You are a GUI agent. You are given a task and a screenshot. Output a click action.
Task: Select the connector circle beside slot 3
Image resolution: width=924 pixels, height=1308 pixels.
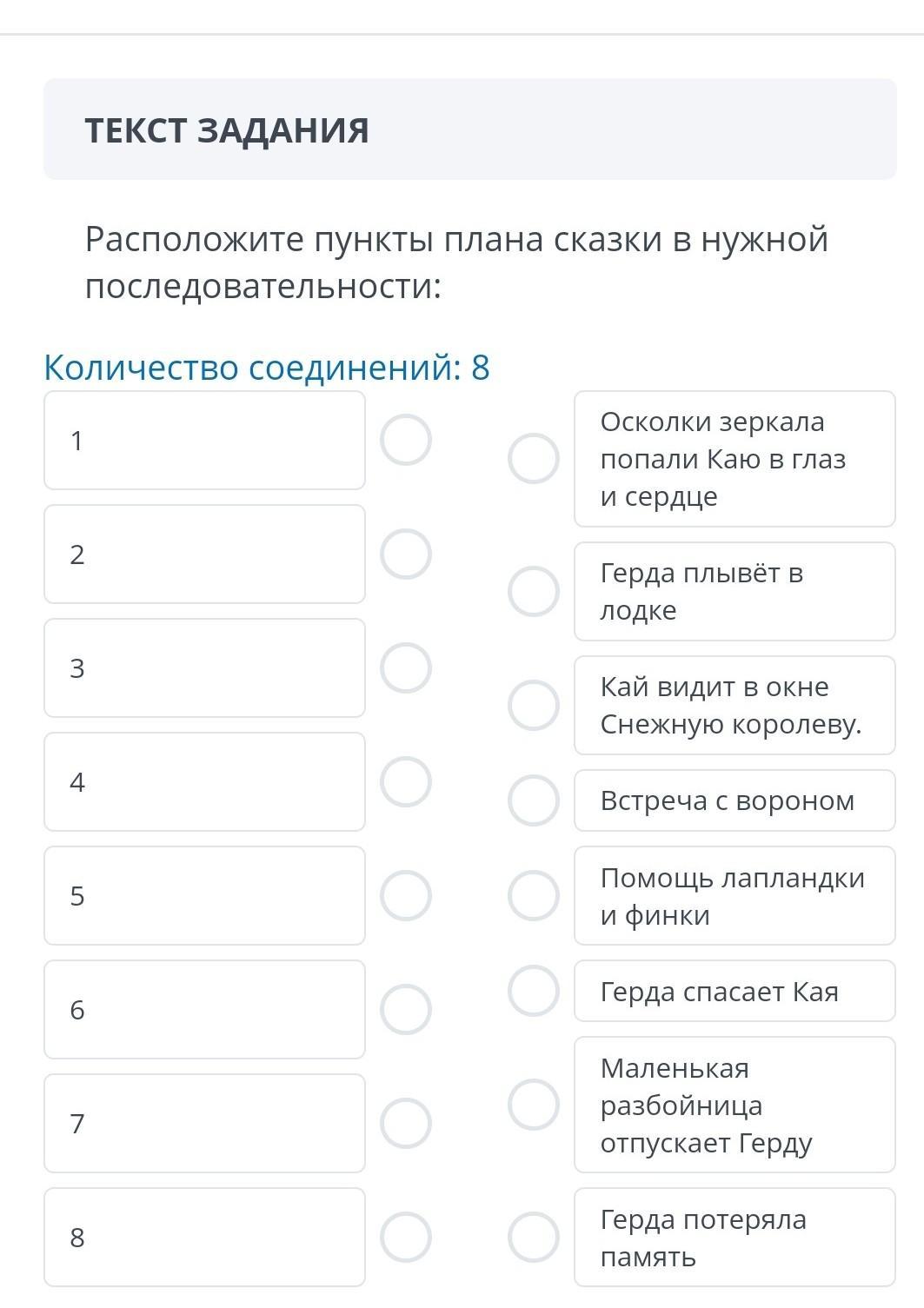[x=406, y=668]
